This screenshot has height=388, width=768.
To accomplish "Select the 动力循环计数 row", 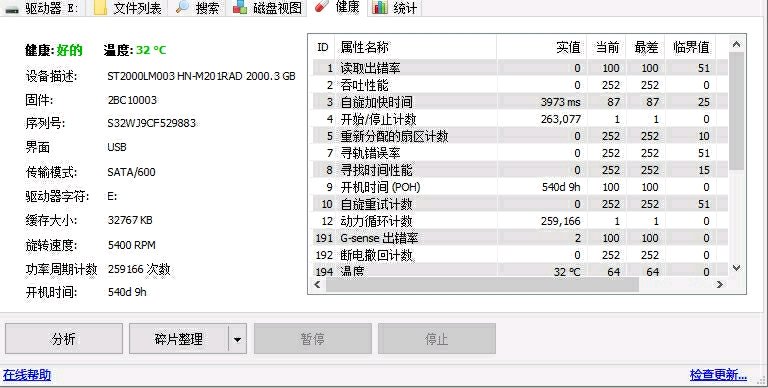I will tap(520, 221).
